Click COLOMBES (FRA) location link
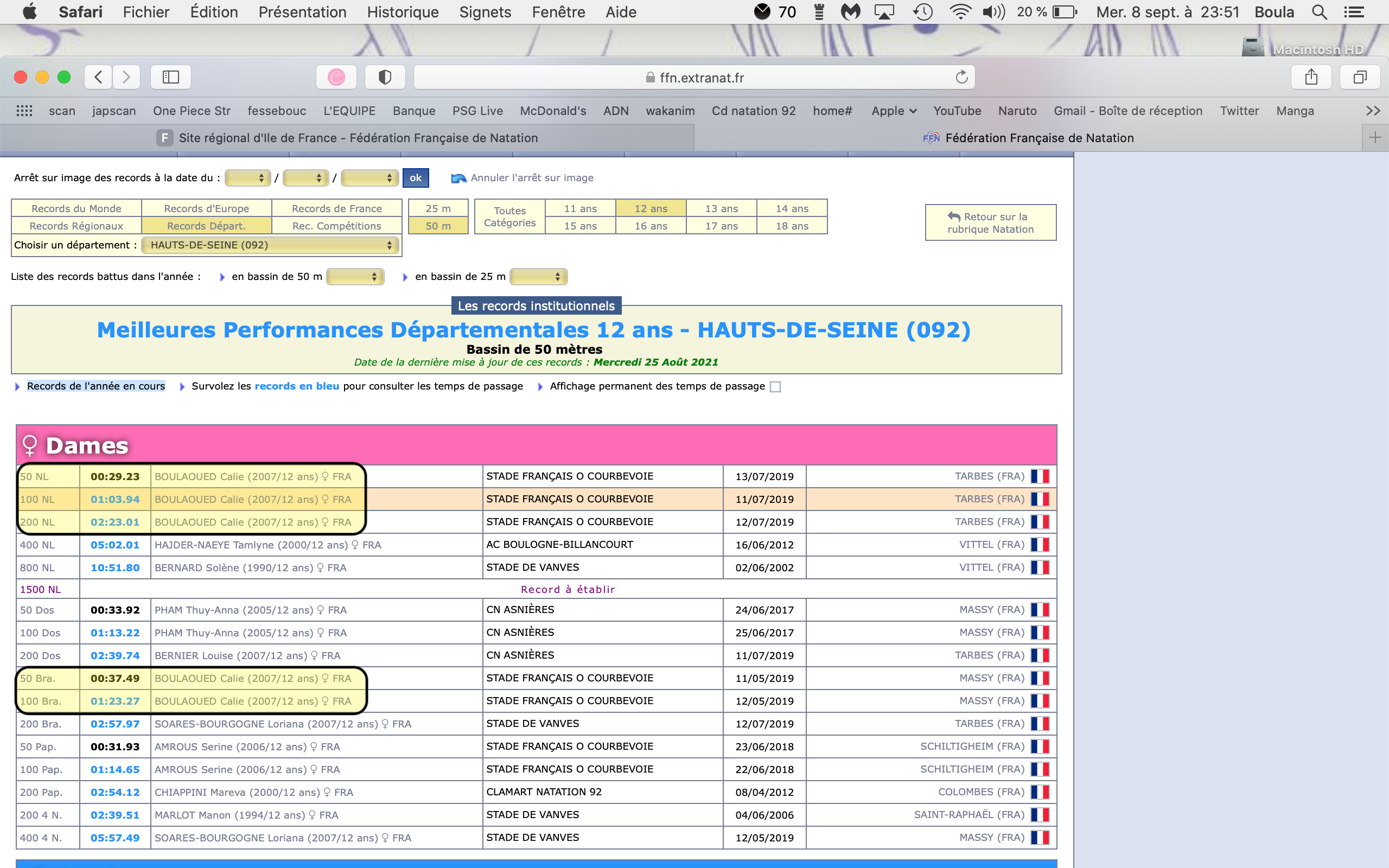 point(981,792)
